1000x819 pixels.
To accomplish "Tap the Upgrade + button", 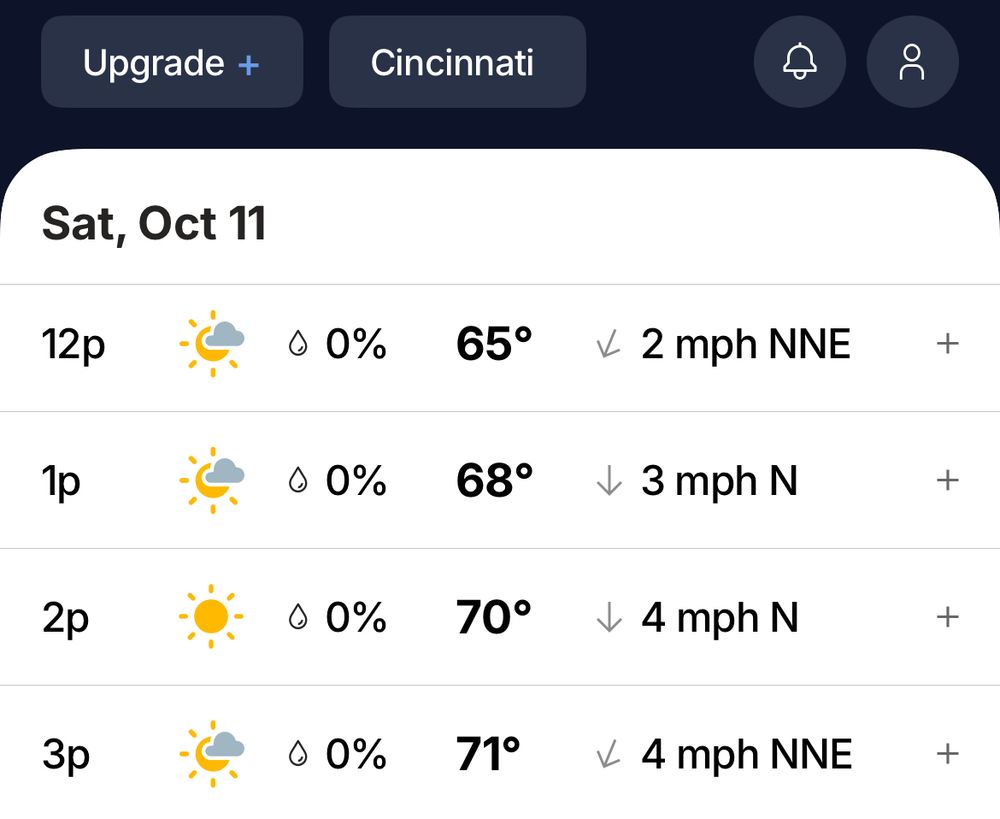I will pos(171,62).
